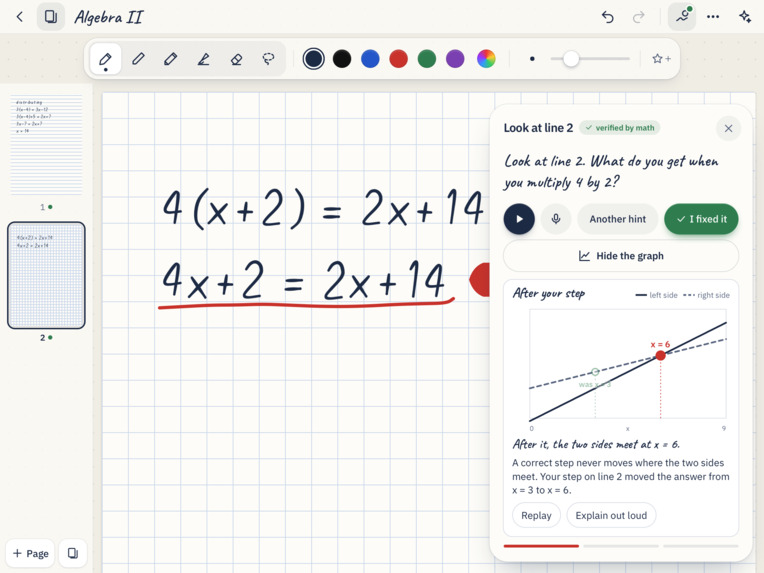Tap the sparkle AI icon
764x573 pixels.
coord(745,17)
